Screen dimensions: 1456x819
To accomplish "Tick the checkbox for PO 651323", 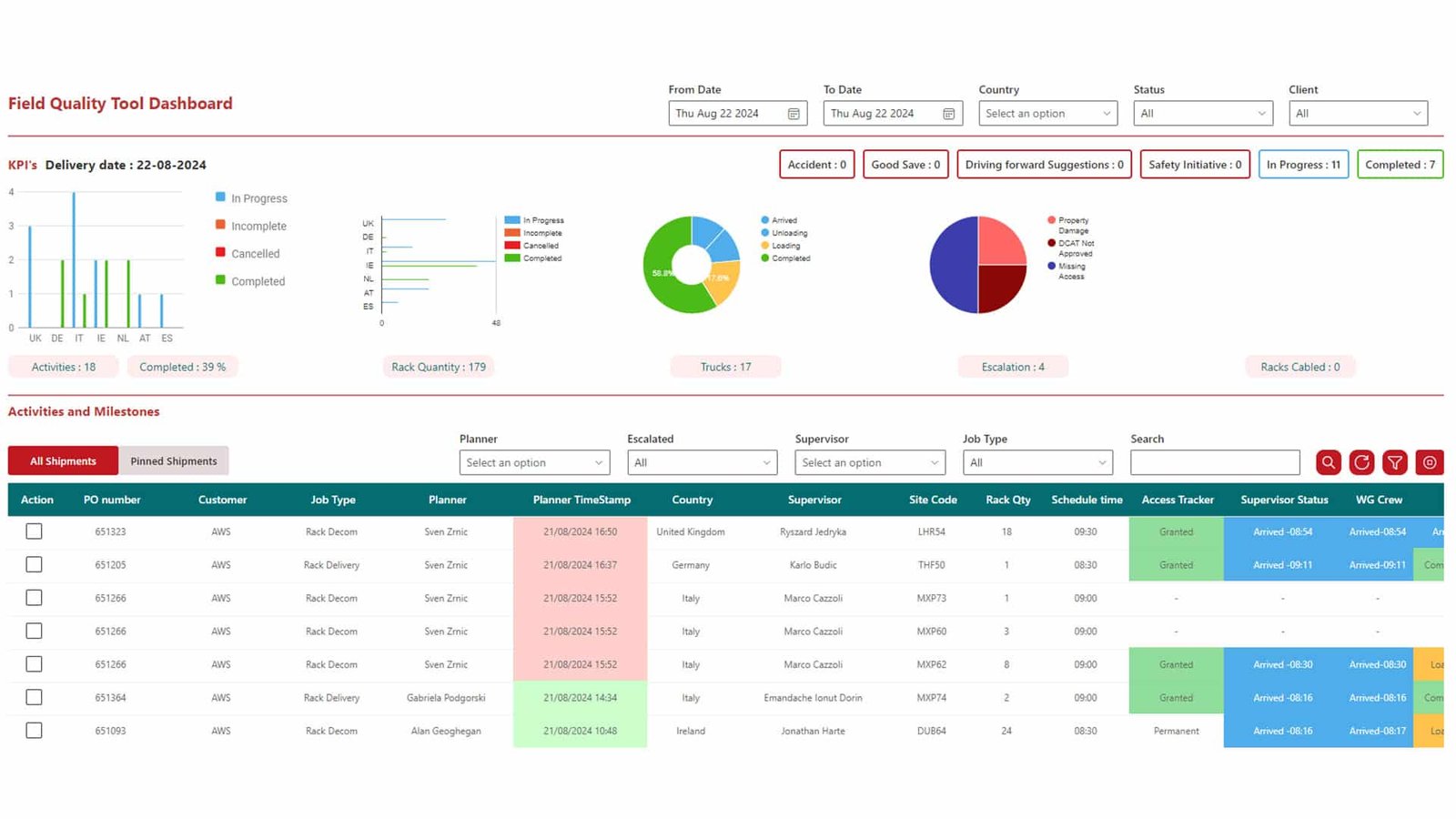I will (34, 531).
